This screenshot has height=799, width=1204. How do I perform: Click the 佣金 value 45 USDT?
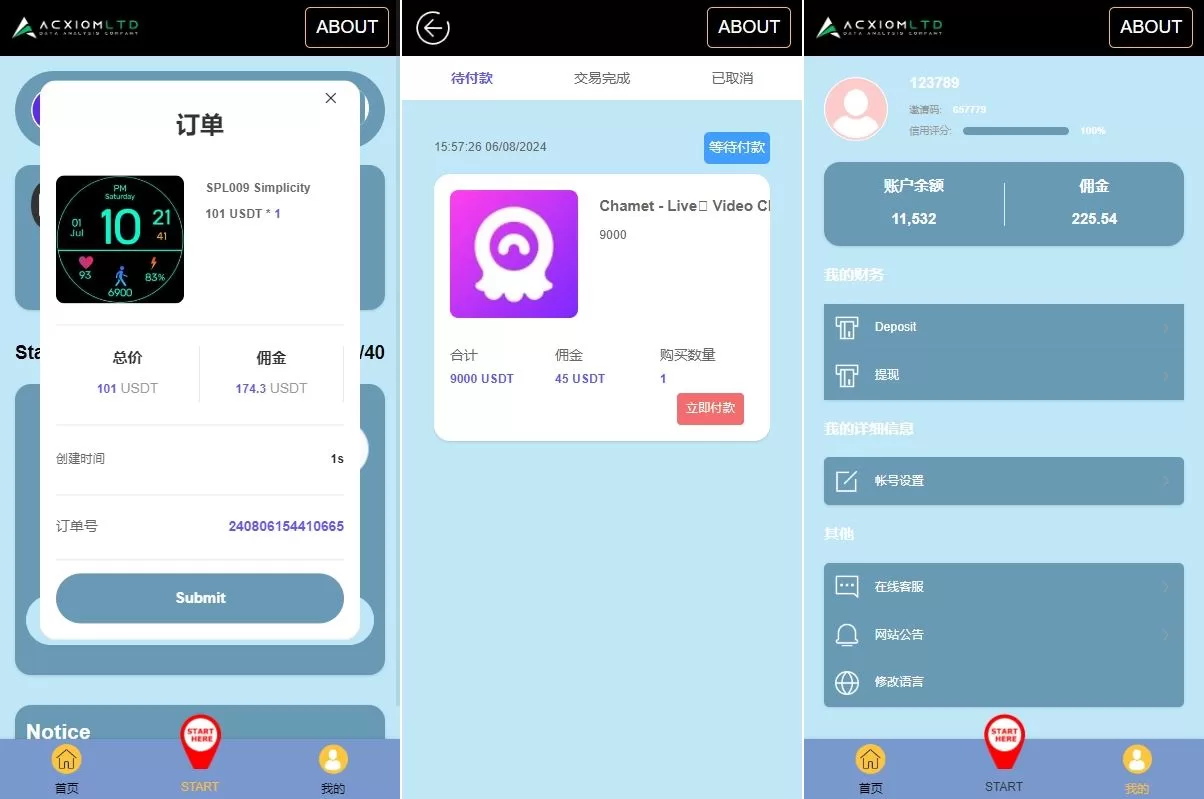click(x=580, y=379)
